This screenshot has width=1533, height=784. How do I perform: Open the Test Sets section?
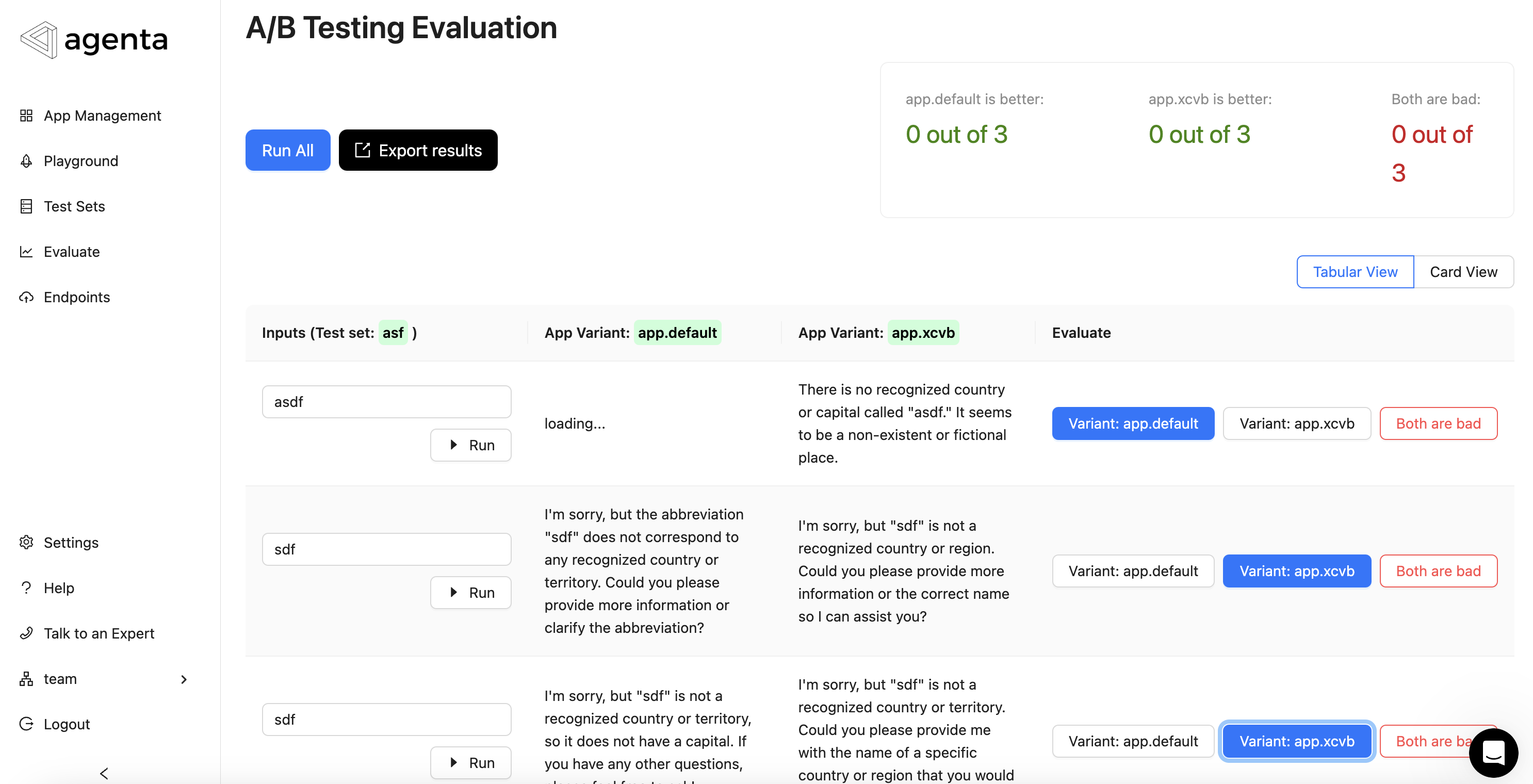74,206
